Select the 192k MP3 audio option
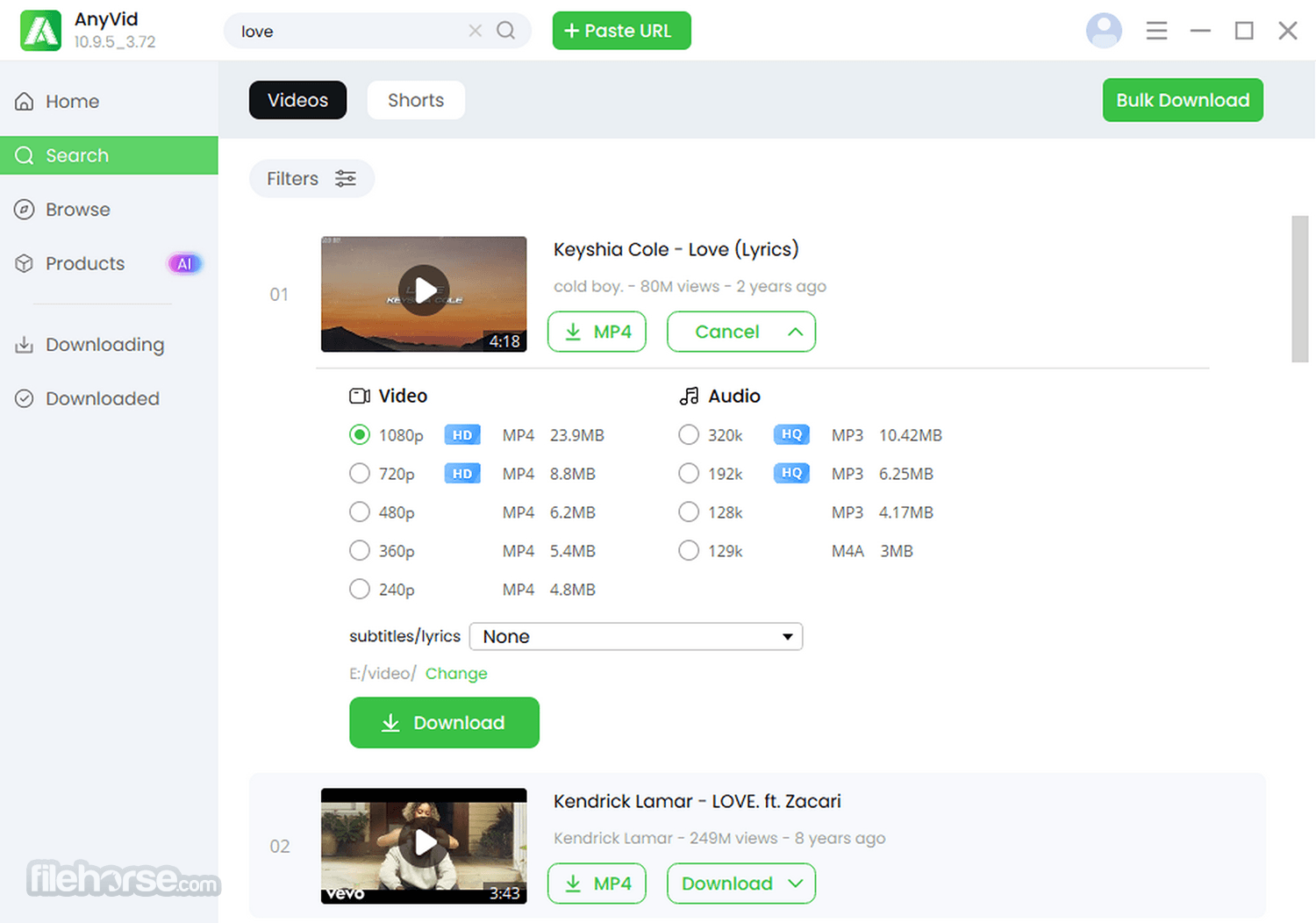Image resolution: width=1316 pixels, height=923 pixels. pyautogui.click(x=689, y=474)
